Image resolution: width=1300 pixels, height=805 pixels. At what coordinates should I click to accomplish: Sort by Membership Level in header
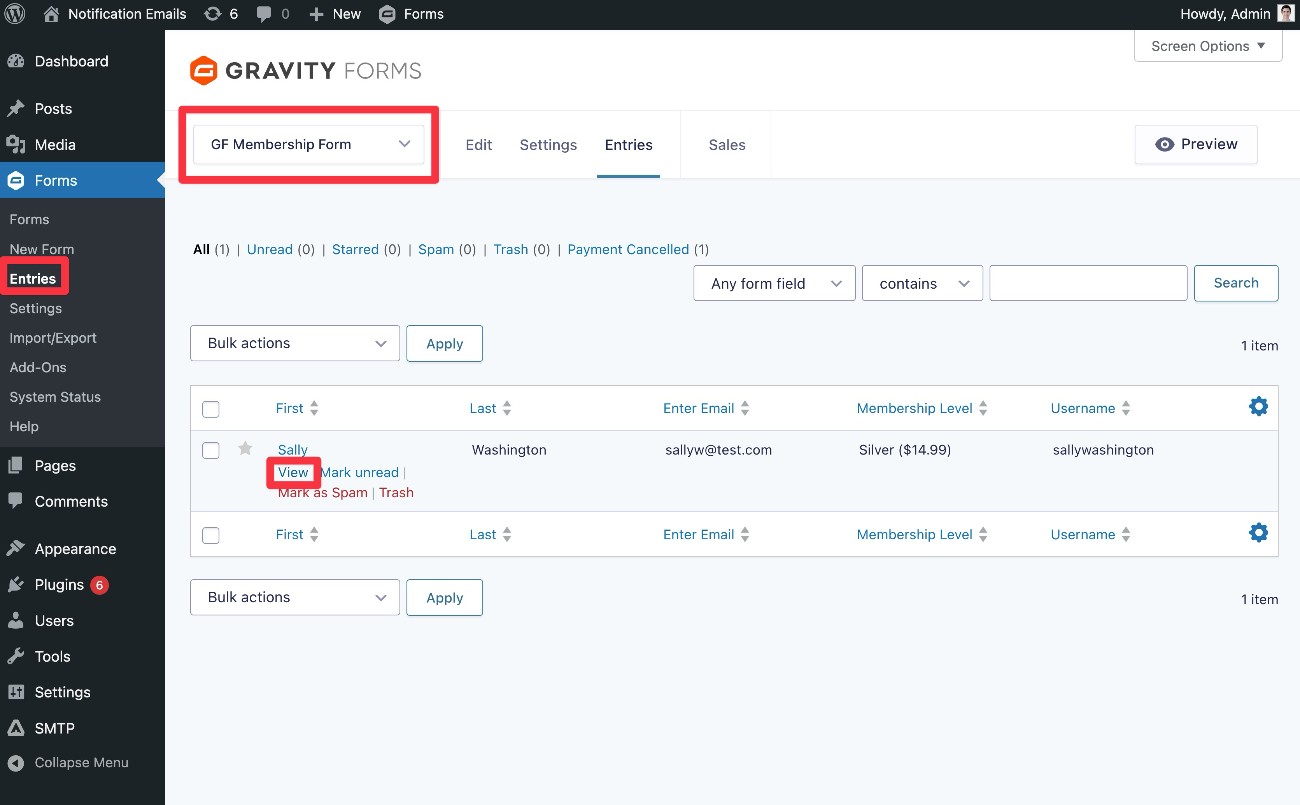point(922,408)
